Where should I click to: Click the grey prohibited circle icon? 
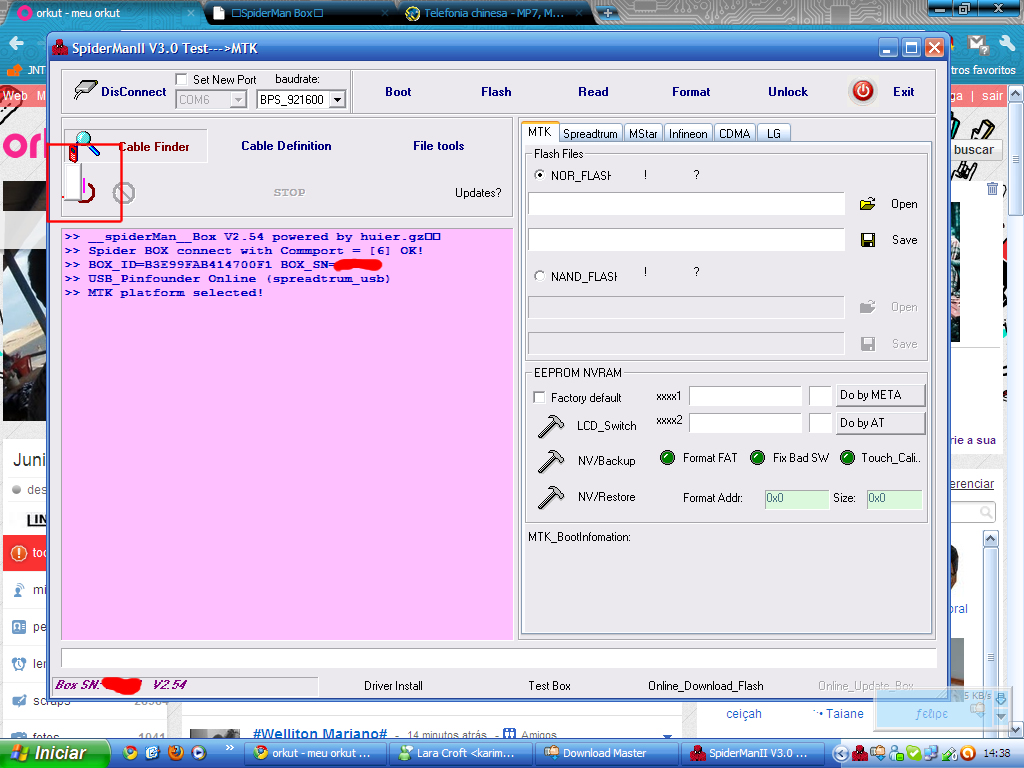(123, 193)
